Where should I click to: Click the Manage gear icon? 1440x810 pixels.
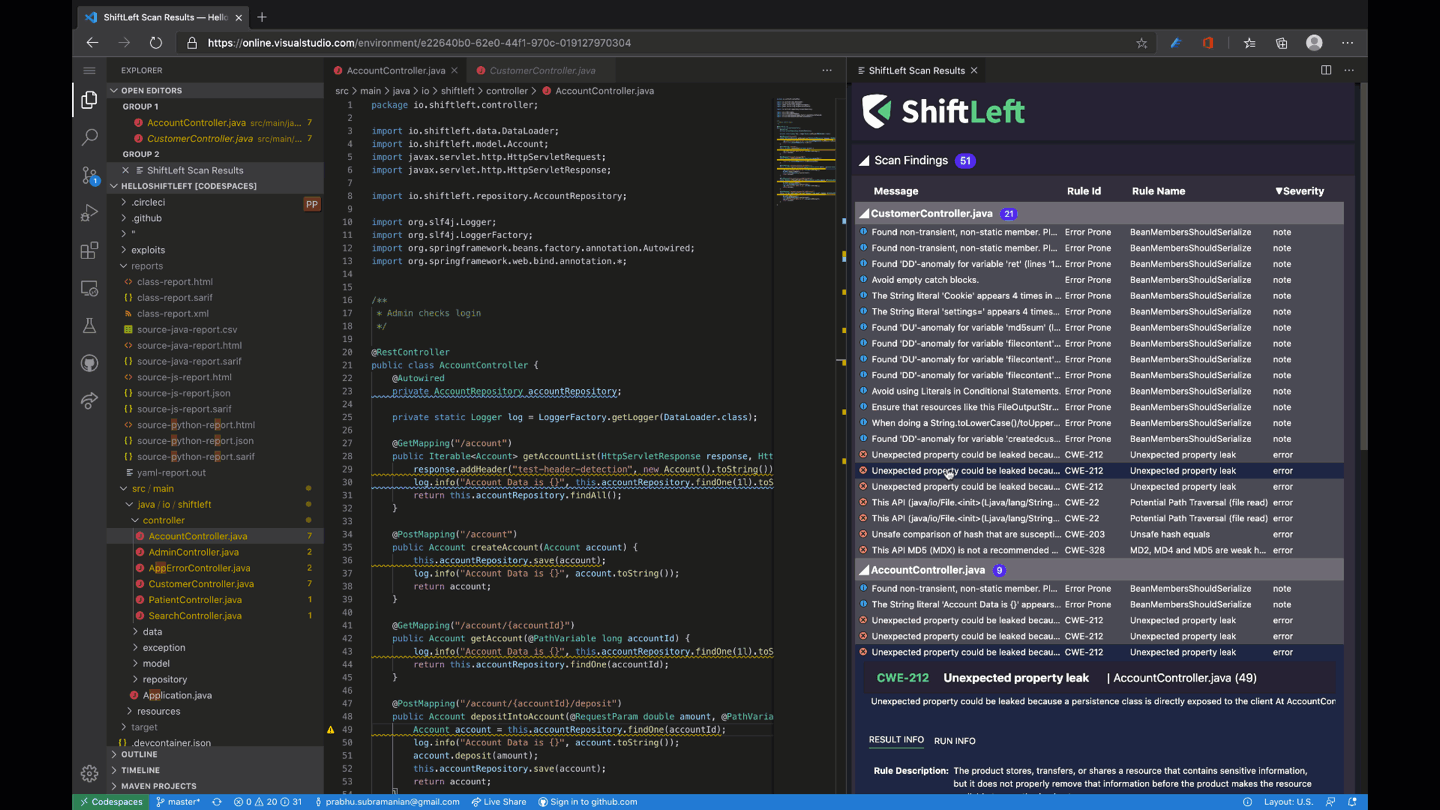(89, 773)
